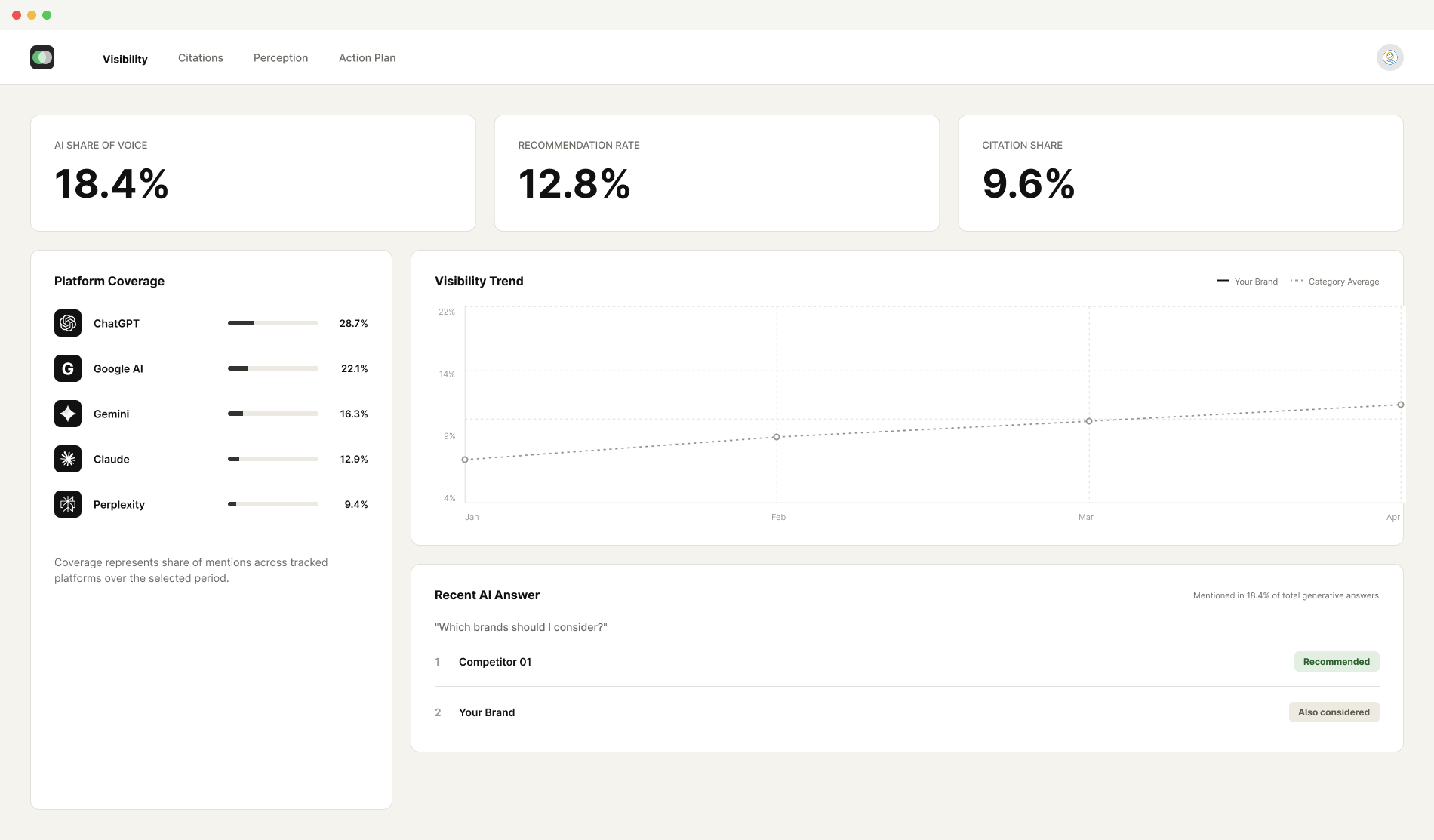Toggle Category Average legend entry

pyautogui.click(x=1334, y=282)
